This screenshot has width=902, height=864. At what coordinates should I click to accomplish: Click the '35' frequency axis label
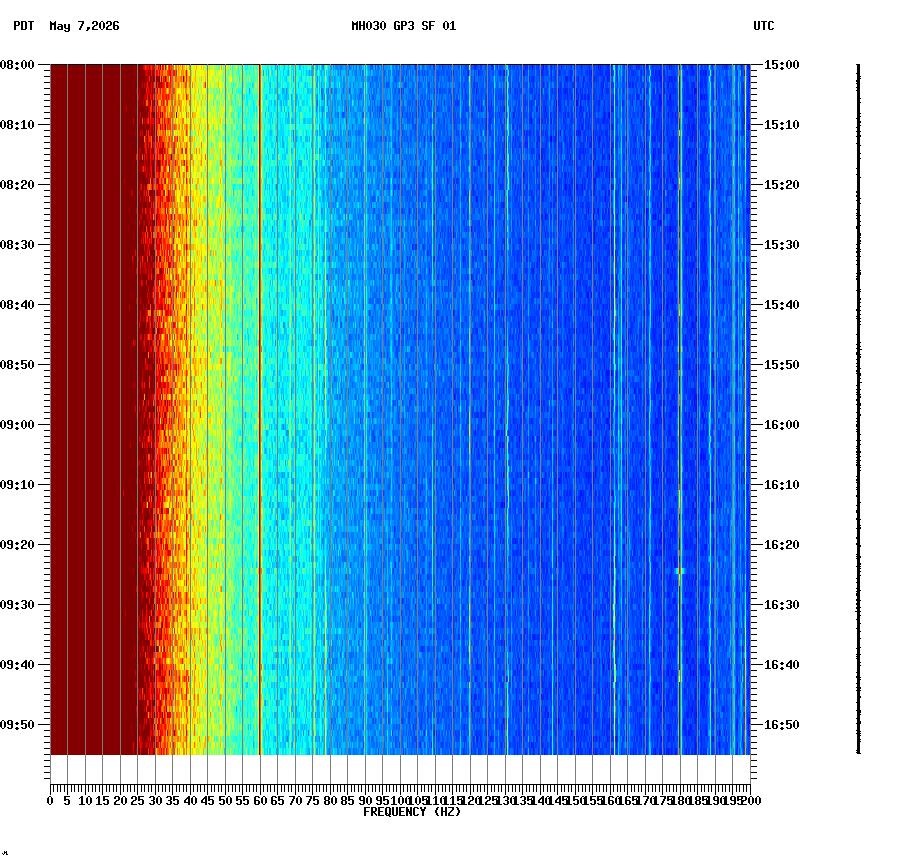[173, 801]
